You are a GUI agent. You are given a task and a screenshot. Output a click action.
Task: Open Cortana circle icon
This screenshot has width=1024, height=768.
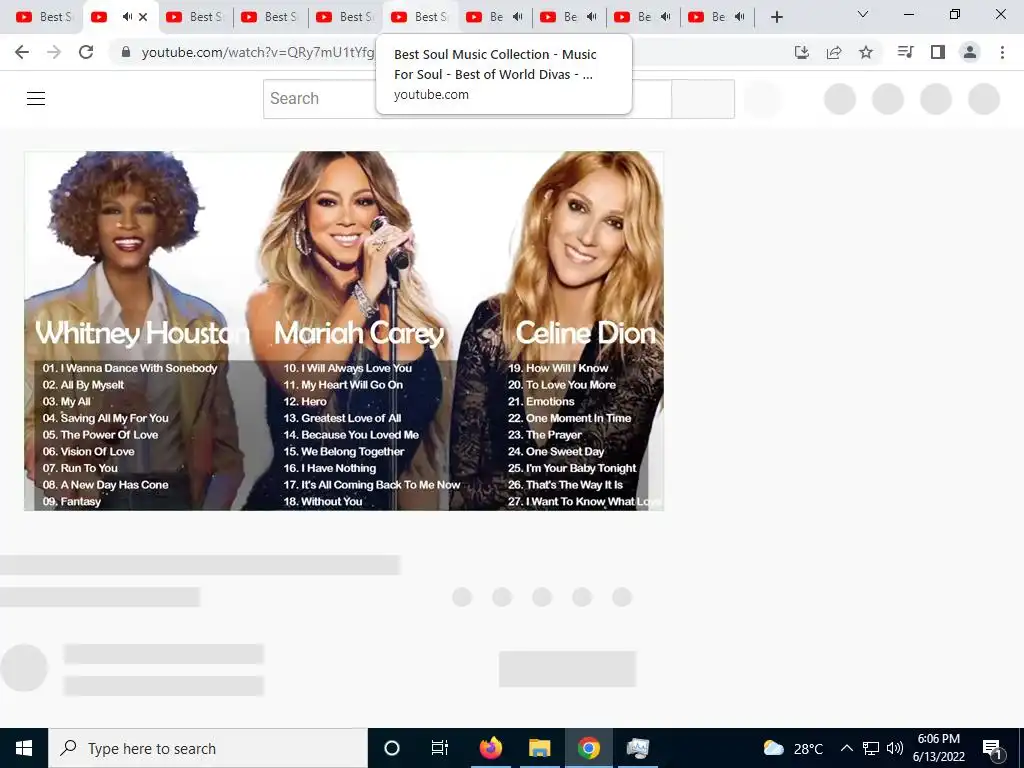tap(392, 748)
